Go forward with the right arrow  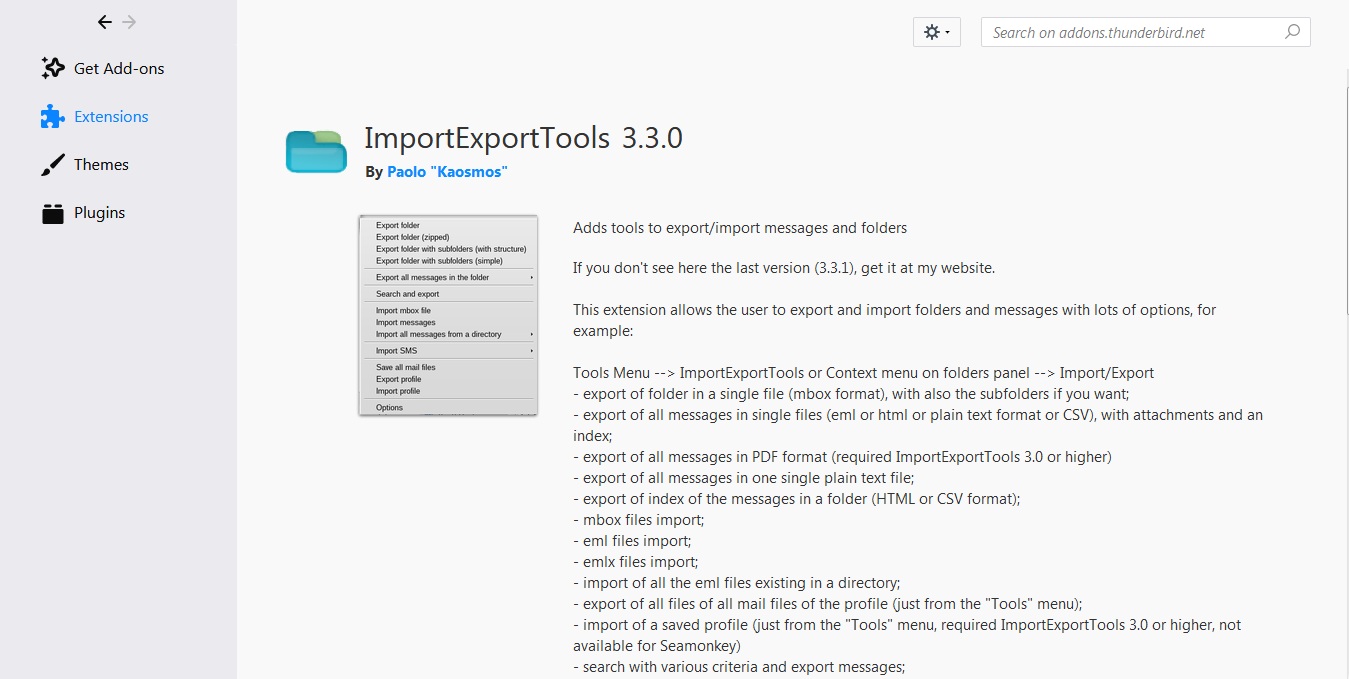tap(130, 22)
